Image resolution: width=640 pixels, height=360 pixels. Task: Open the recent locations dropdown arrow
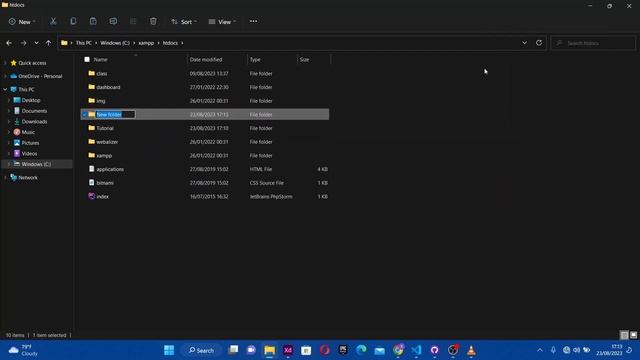pos(36,43)
